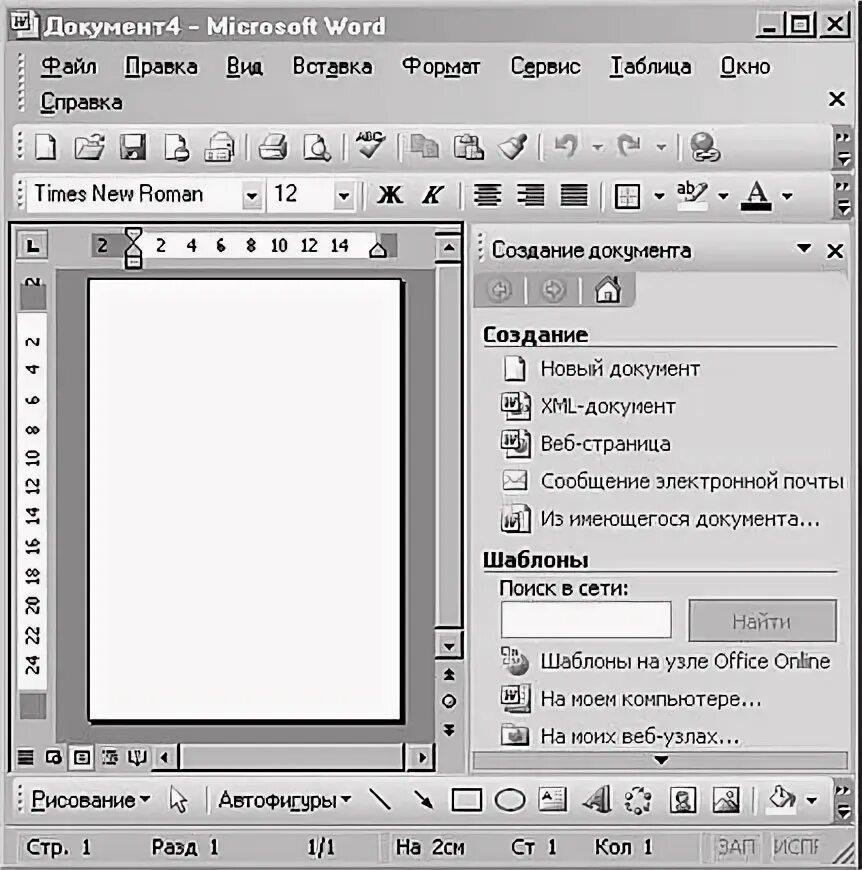
Task: Click the Copy toolbar icon
Action: tap(424, 147)
